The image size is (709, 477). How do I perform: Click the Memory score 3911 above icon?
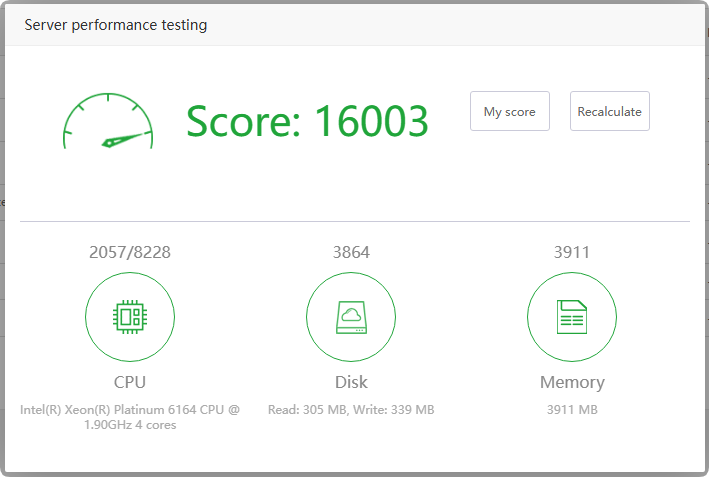571,252
